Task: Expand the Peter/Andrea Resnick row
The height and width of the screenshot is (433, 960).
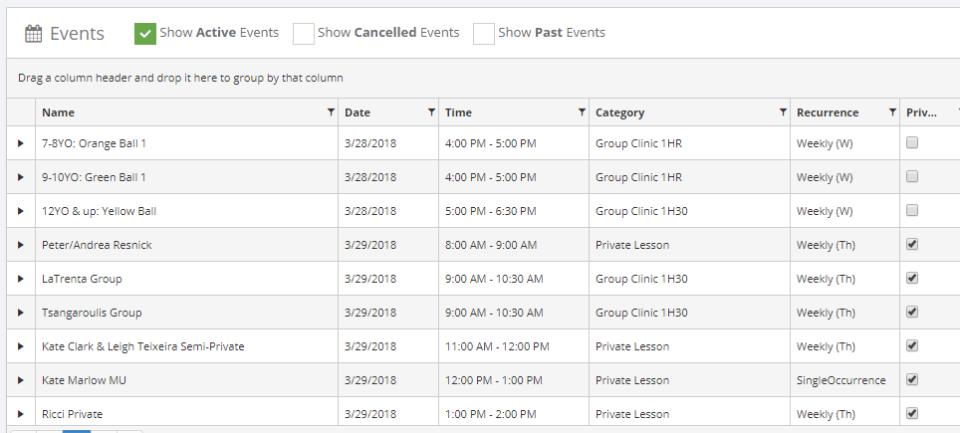Action: coord(21,245)
